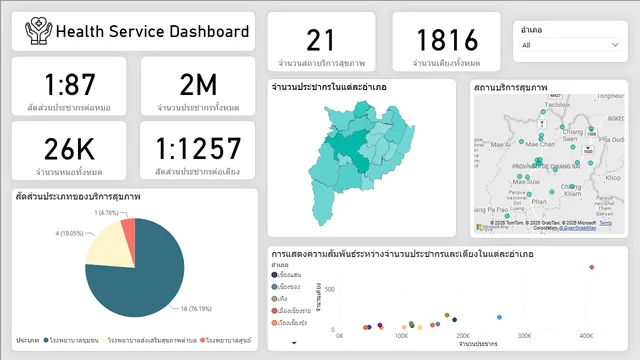Click the marker above route shield 1356

pos(591,129)
